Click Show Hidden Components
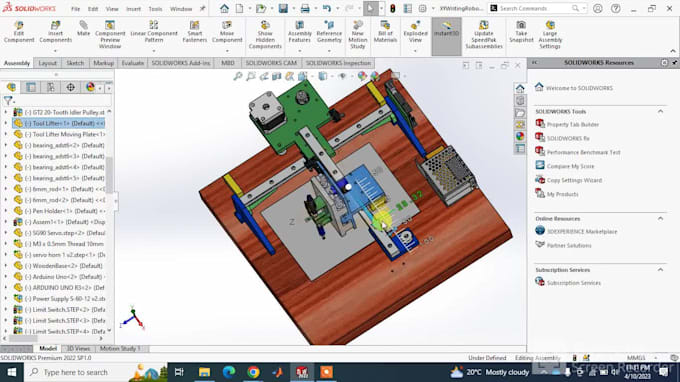680x382 pixels. pyautogui.click(x=265, y=35)
